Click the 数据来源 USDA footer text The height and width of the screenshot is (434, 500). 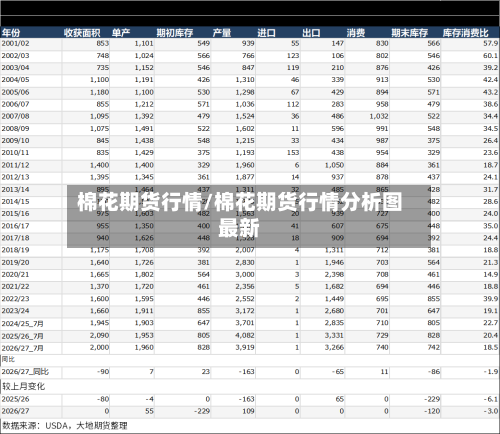point(65,426)
